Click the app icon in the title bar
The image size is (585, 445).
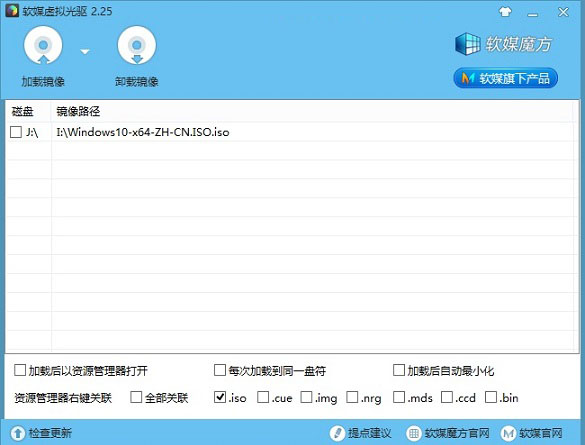[12, 11]
